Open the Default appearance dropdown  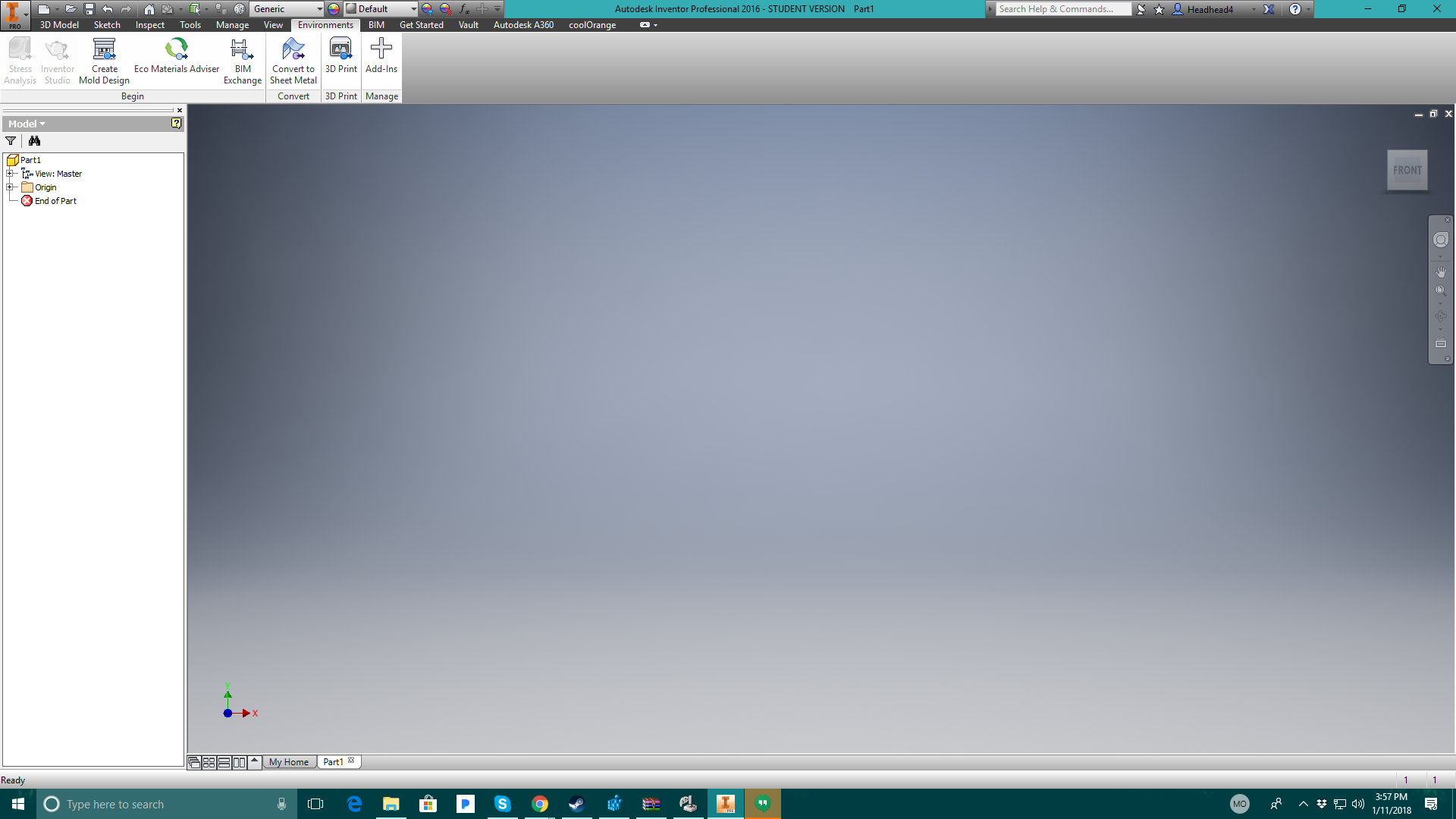pos(412,8)
